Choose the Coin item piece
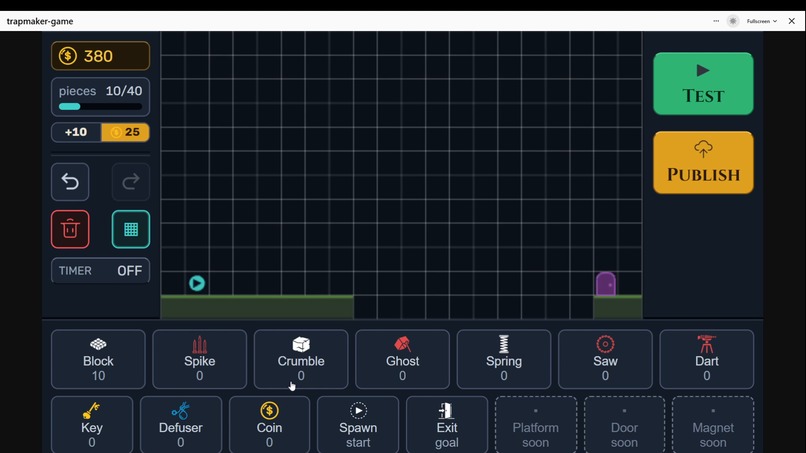Image resolution: width=806 pixels, height=453 pixels. [269, 425]
